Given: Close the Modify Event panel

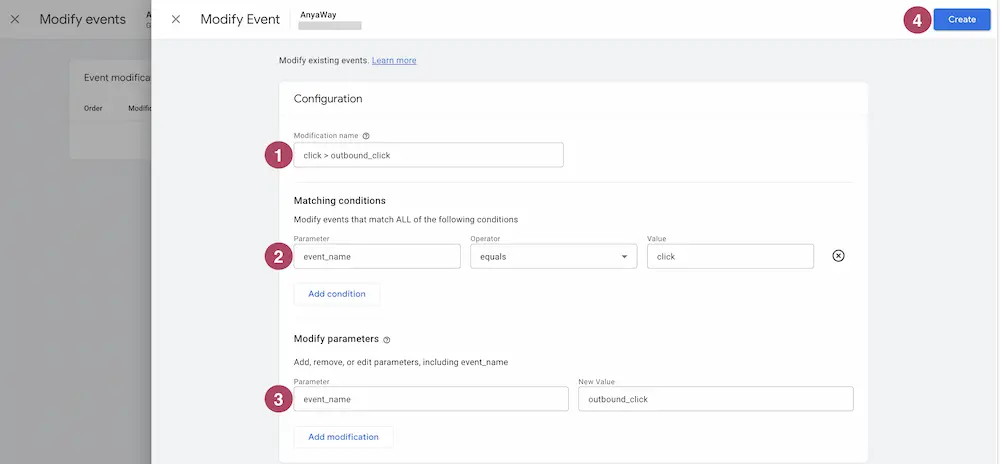Looking at the screenshot, I should coord(176,19).
